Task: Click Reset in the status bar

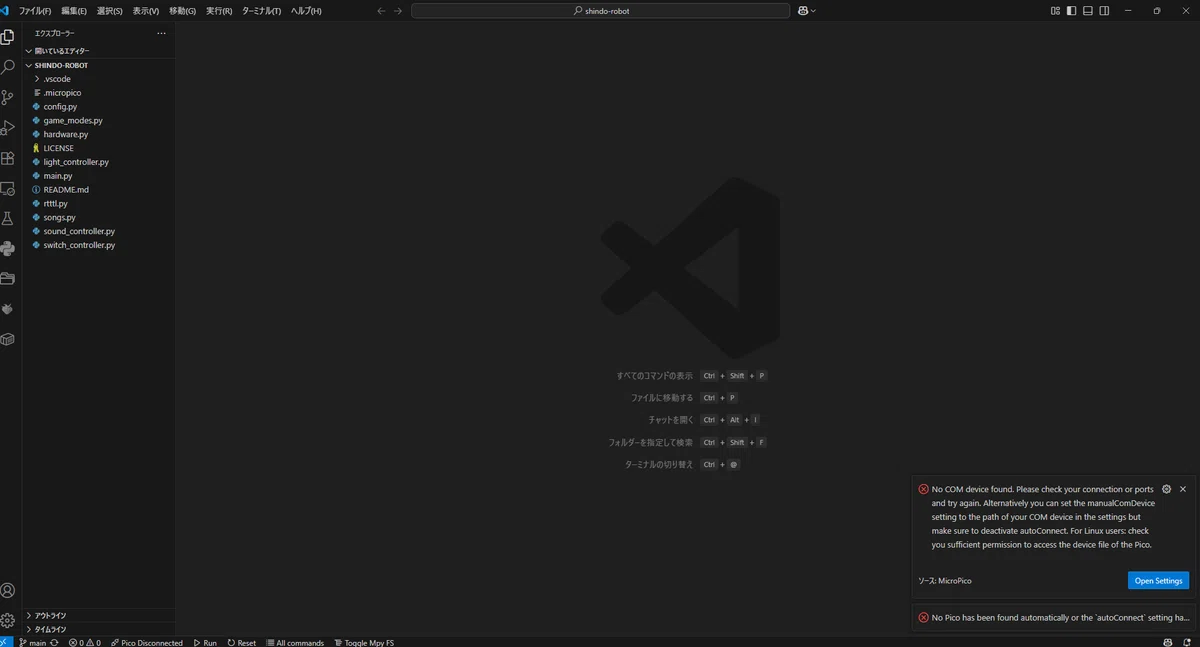Action: tap(241, 642)
